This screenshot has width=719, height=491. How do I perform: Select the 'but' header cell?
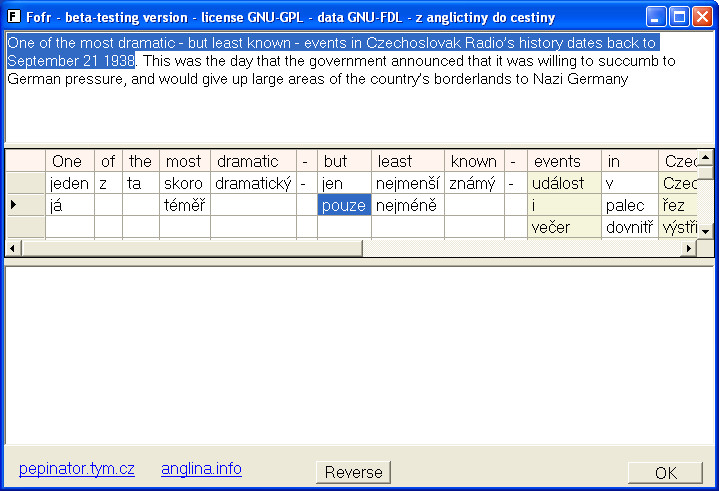pos(344,161)
